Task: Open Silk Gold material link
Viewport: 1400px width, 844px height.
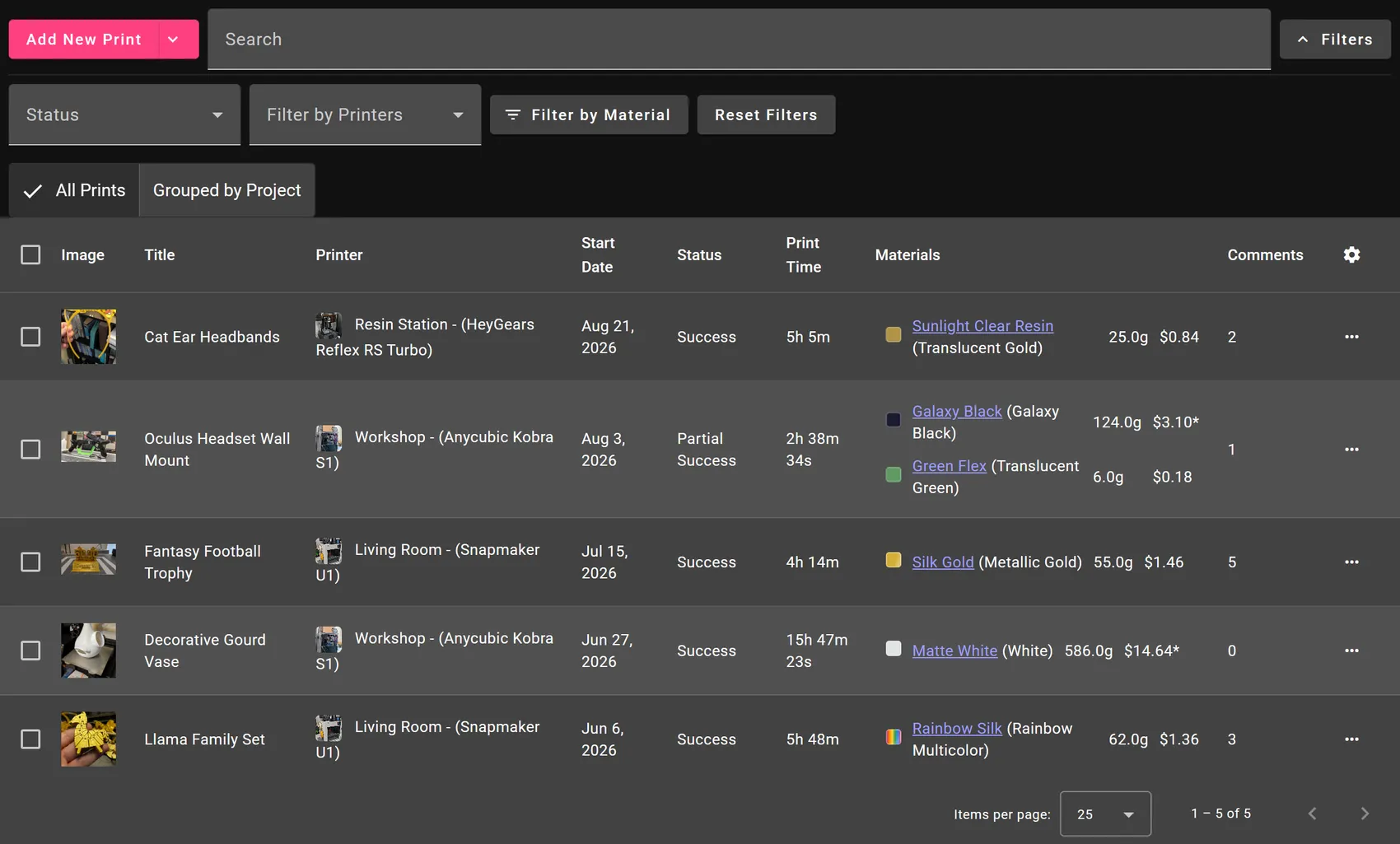Action: tap(943, 562)
